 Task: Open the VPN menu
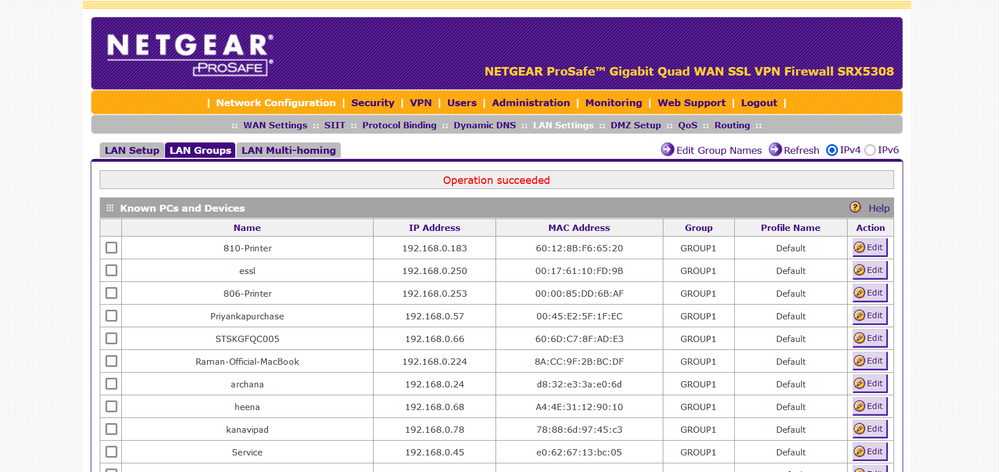tap(420, 103)
